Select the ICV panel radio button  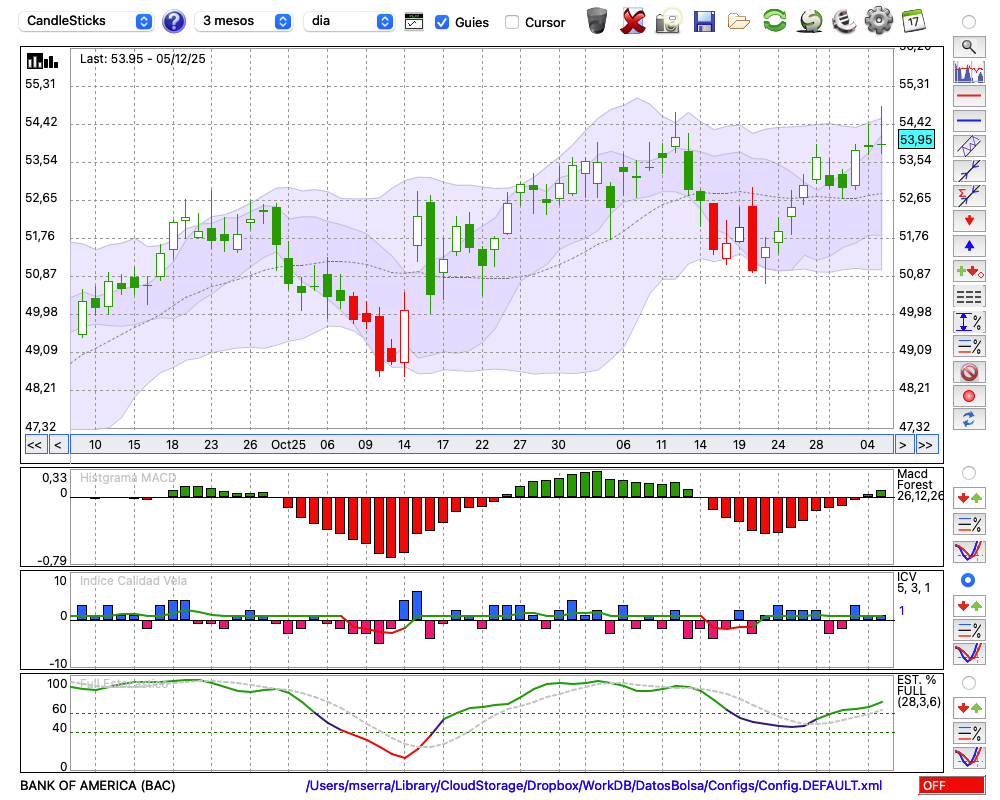968,580
